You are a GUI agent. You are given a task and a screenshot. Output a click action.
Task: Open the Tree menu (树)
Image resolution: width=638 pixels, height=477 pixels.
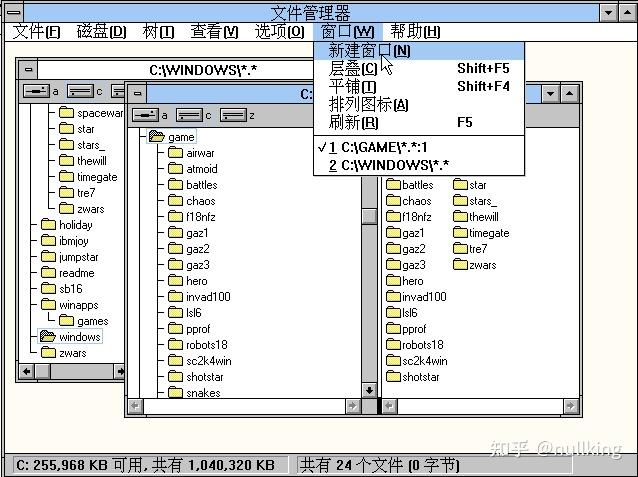pos(158,32)
